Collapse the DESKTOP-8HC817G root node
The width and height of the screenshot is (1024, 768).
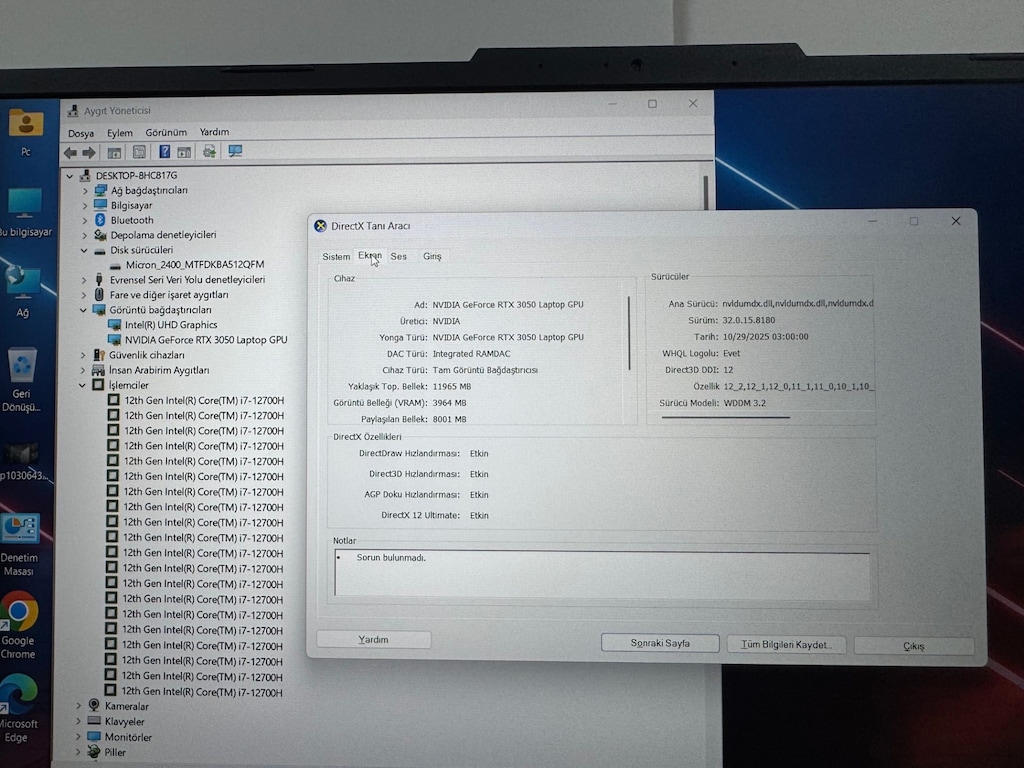[69, 176]
